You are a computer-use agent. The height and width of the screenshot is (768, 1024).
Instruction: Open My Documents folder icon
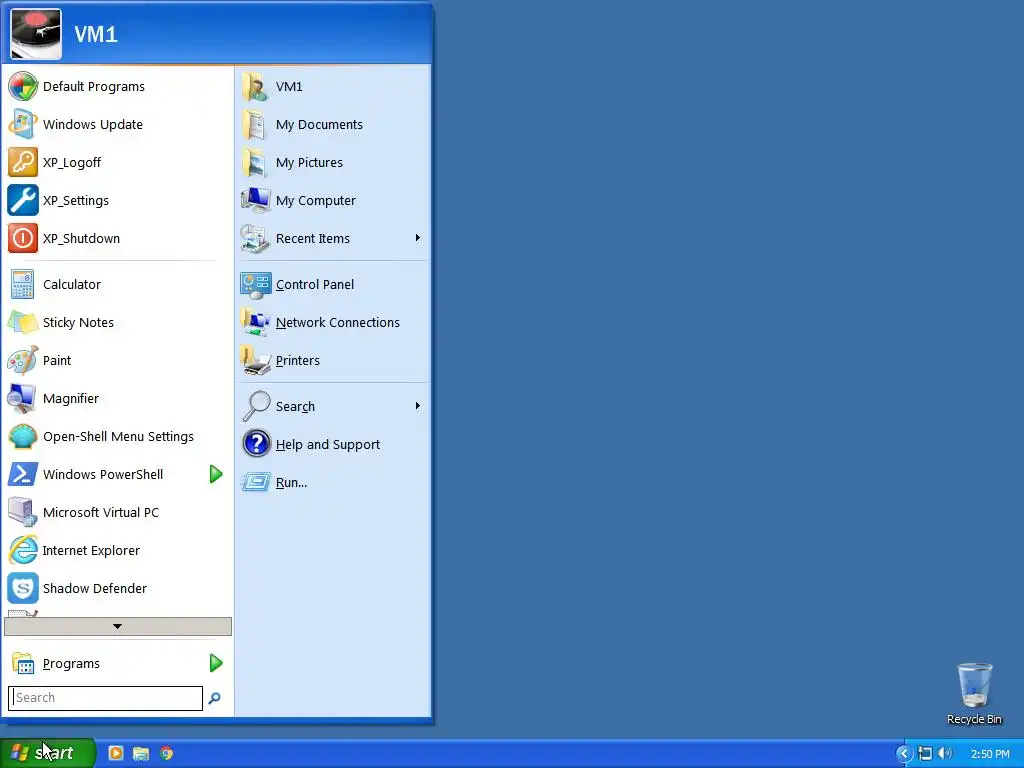(x=255, y=124)
